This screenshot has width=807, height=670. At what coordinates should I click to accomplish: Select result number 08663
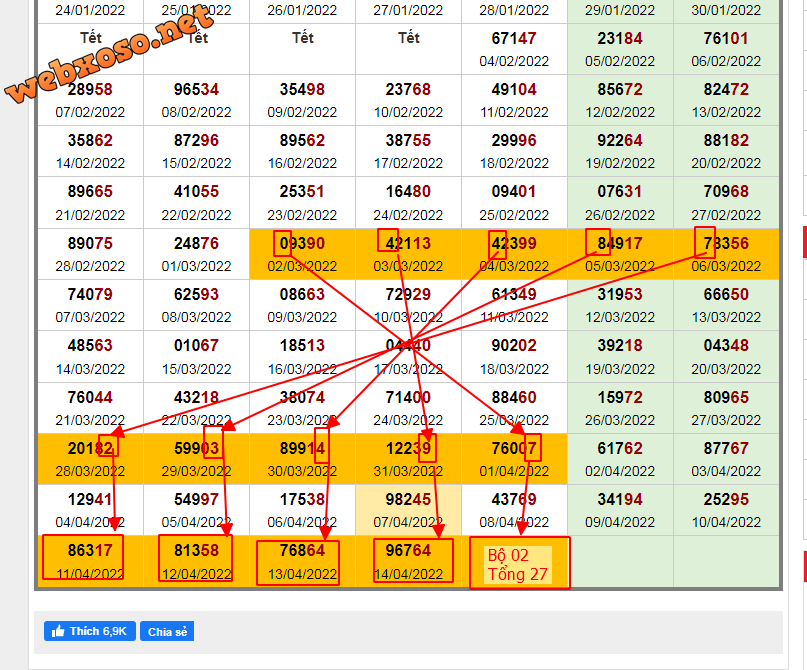[302, 294]
